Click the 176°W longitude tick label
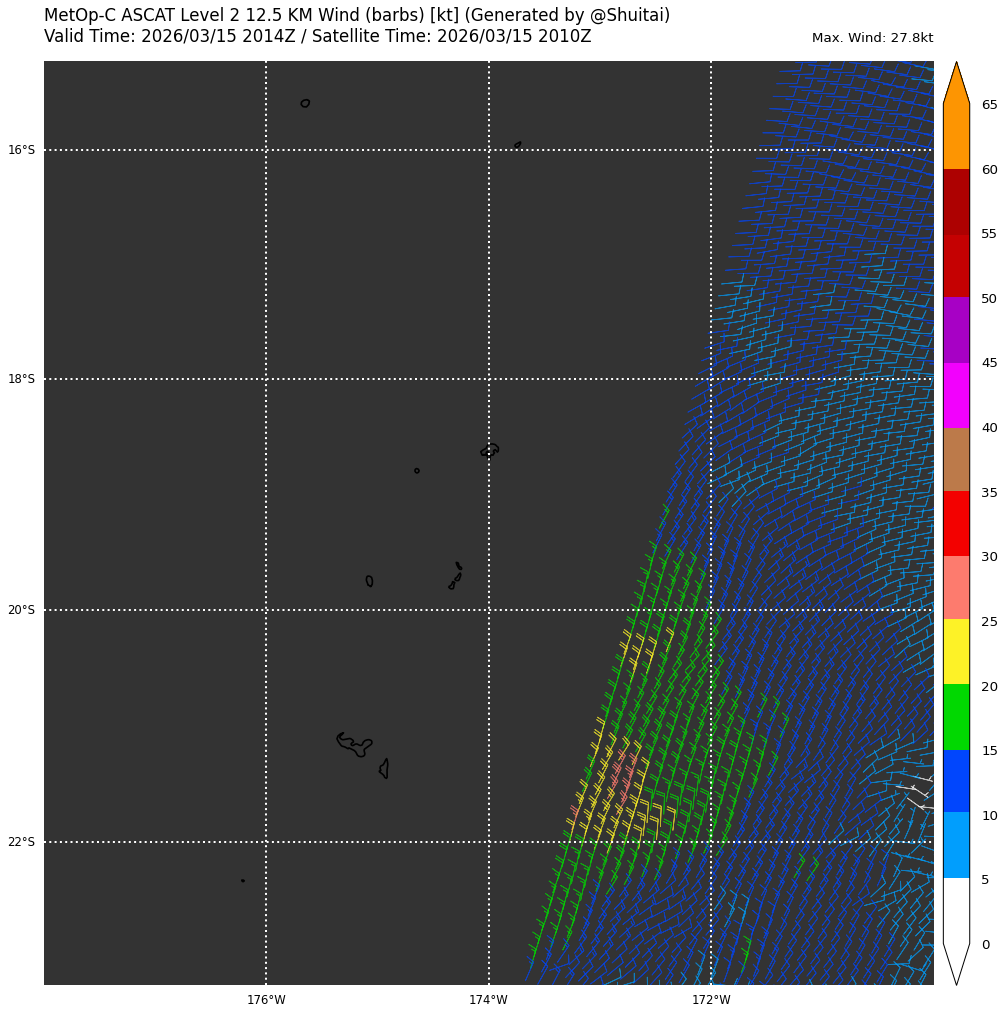 [266, 999]
